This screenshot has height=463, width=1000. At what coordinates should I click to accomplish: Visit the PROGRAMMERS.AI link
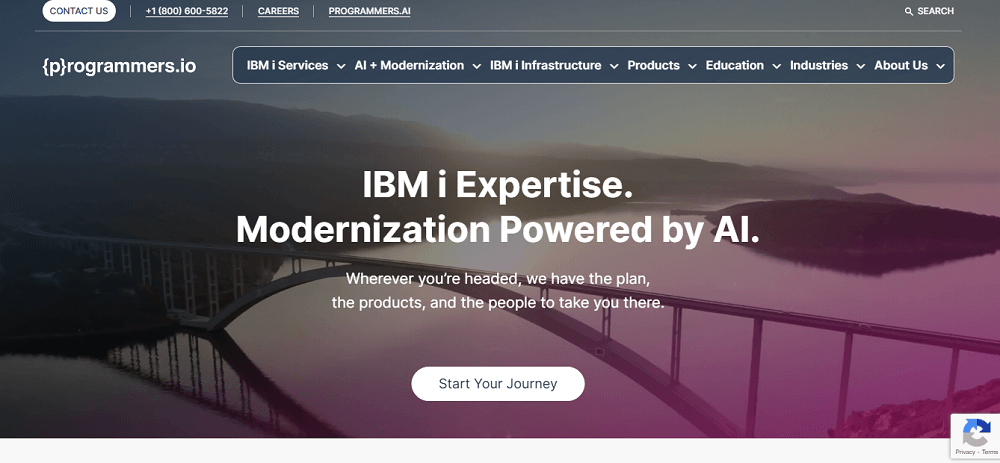pyautogui.click(x=369, y=12)
